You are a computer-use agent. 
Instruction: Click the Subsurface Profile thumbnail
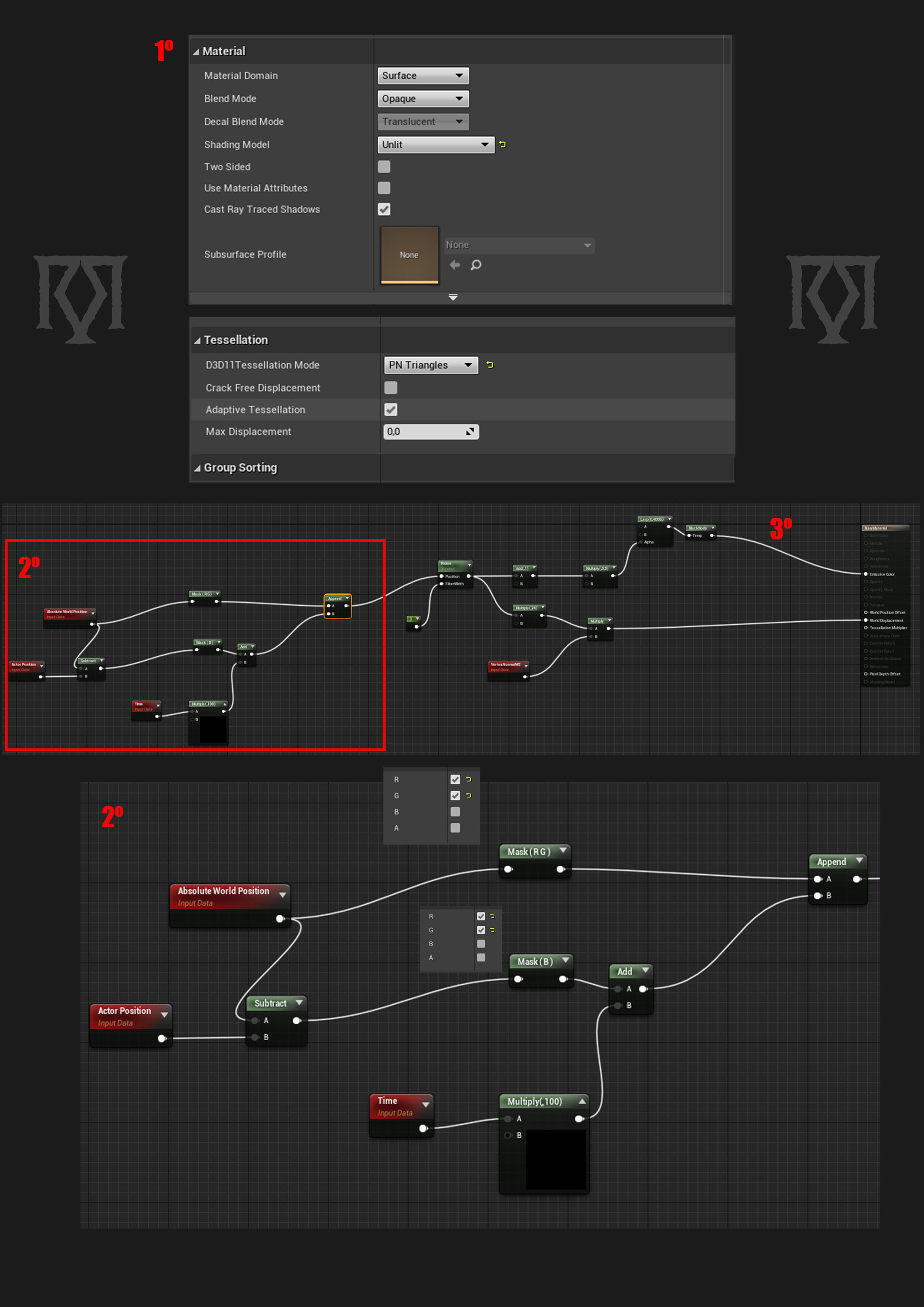tap(409, 255)
